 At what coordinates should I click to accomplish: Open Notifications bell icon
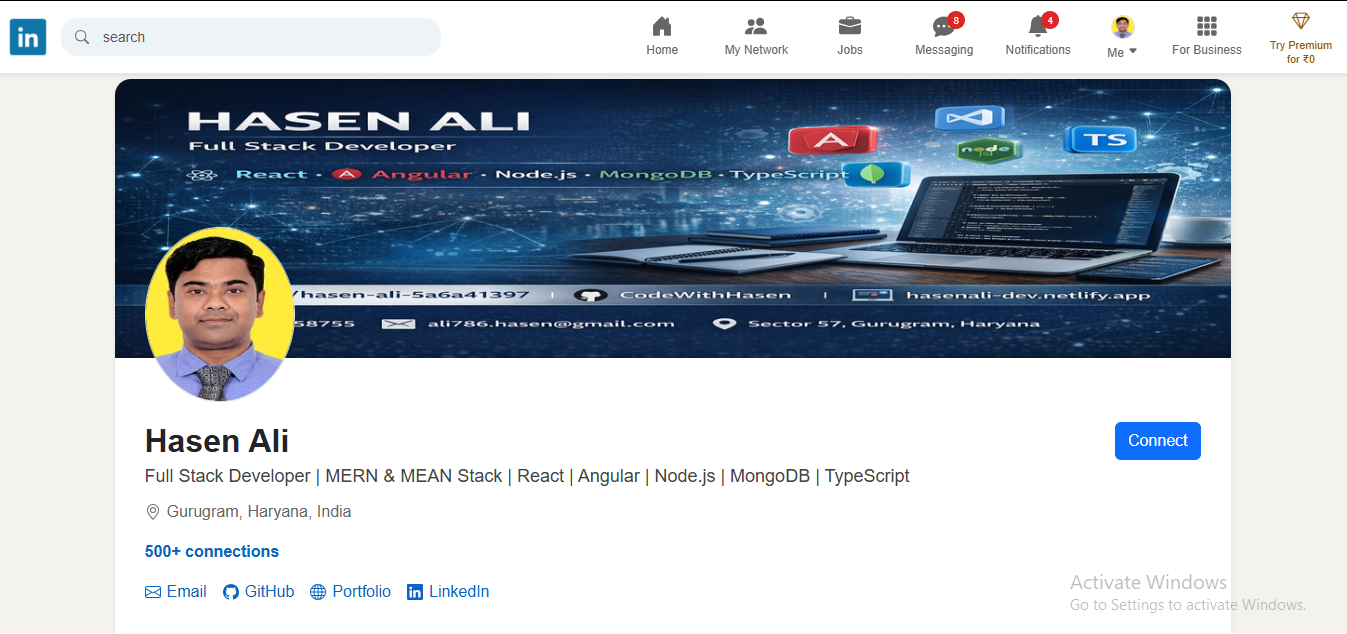click(1037, 27)
